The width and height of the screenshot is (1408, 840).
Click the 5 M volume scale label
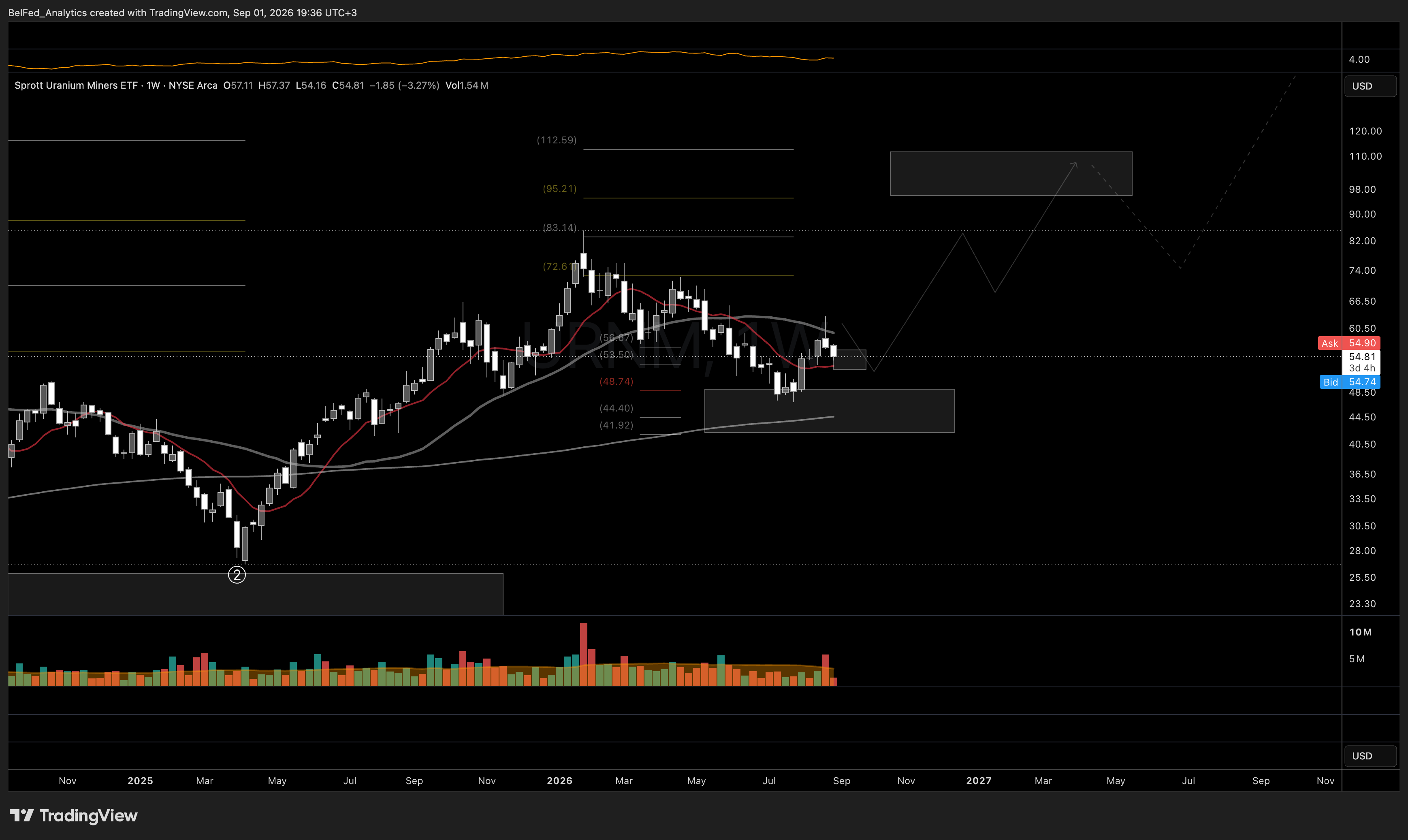(1357, 659)
